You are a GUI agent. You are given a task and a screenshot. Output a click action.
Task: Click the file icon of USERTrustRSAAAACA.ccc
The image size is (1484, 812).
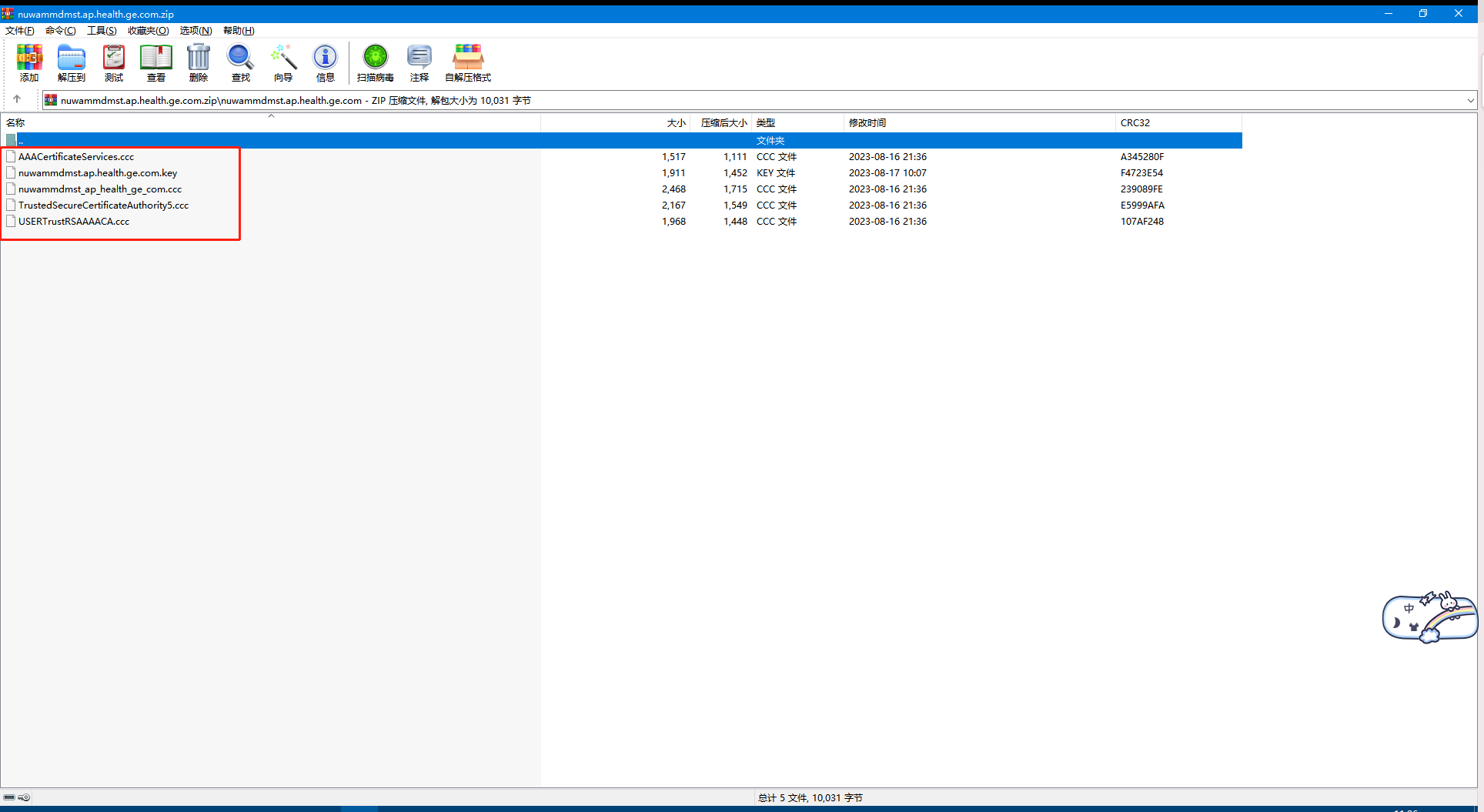tap(11, 221)
